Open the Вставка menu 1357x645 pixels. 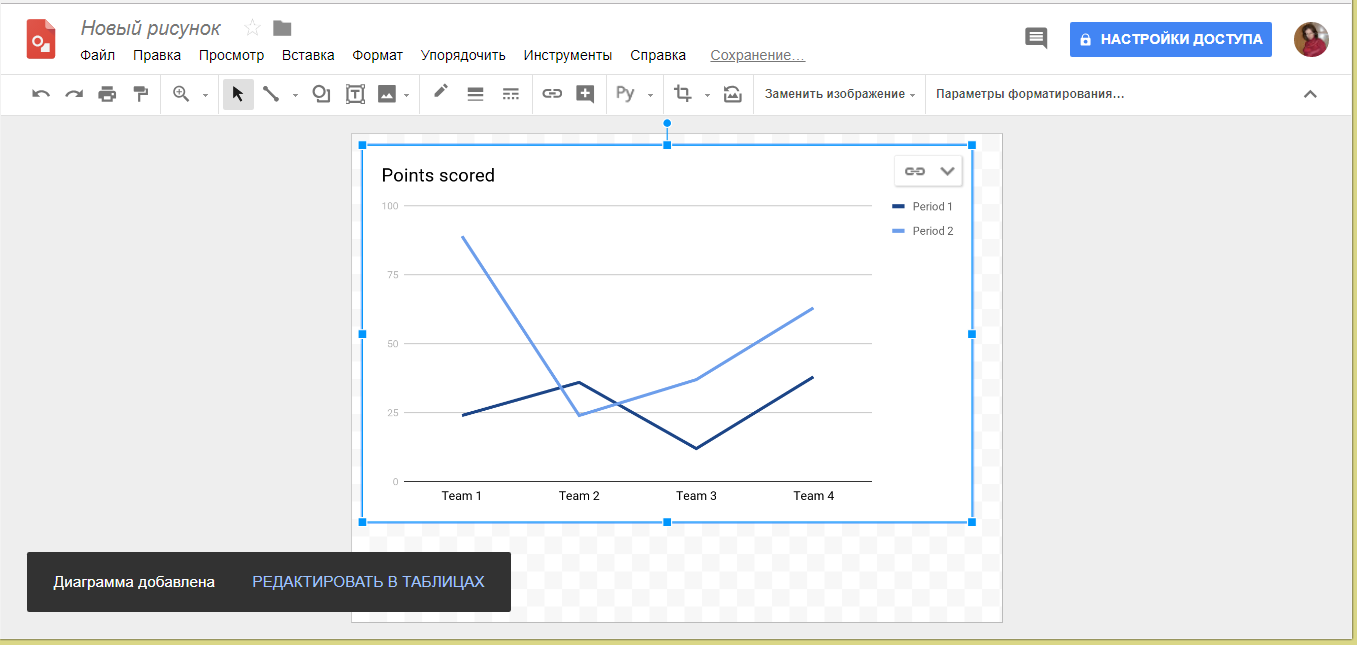pos(308,55)
